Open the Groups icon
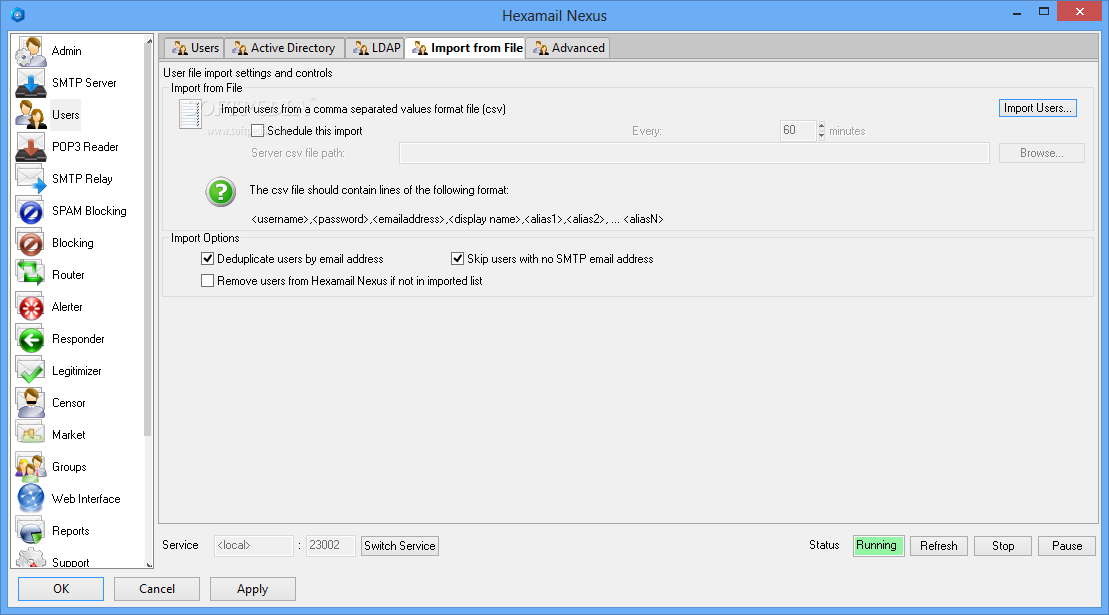 (x=31, y=467)
